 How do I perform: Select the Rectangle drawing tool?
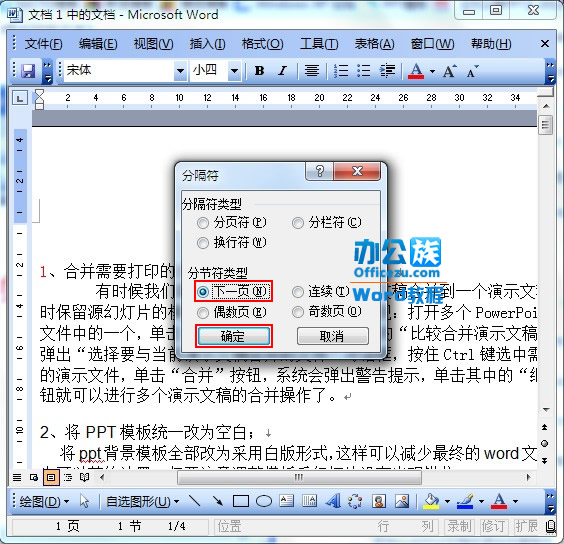[241, 501]
